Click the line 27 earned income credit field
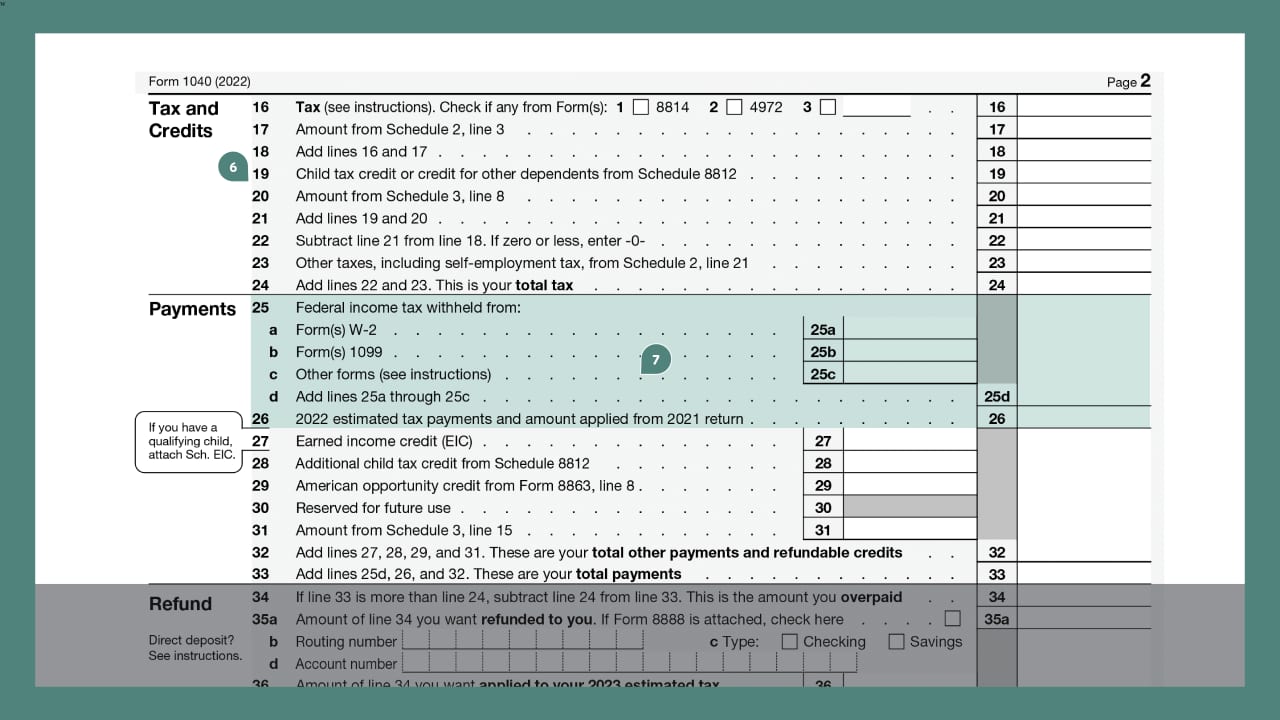The image size is (1280, 720). (x=910, y=441)
